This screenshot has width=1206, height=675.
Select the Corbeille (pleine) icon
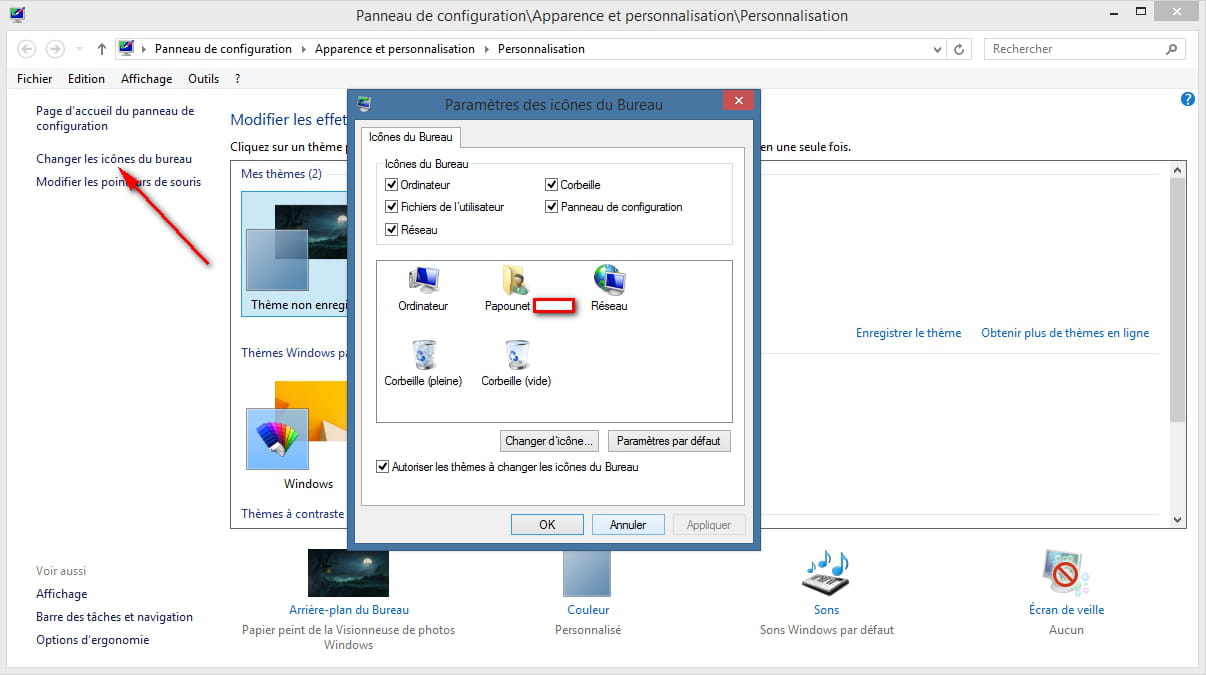(423, 355)
